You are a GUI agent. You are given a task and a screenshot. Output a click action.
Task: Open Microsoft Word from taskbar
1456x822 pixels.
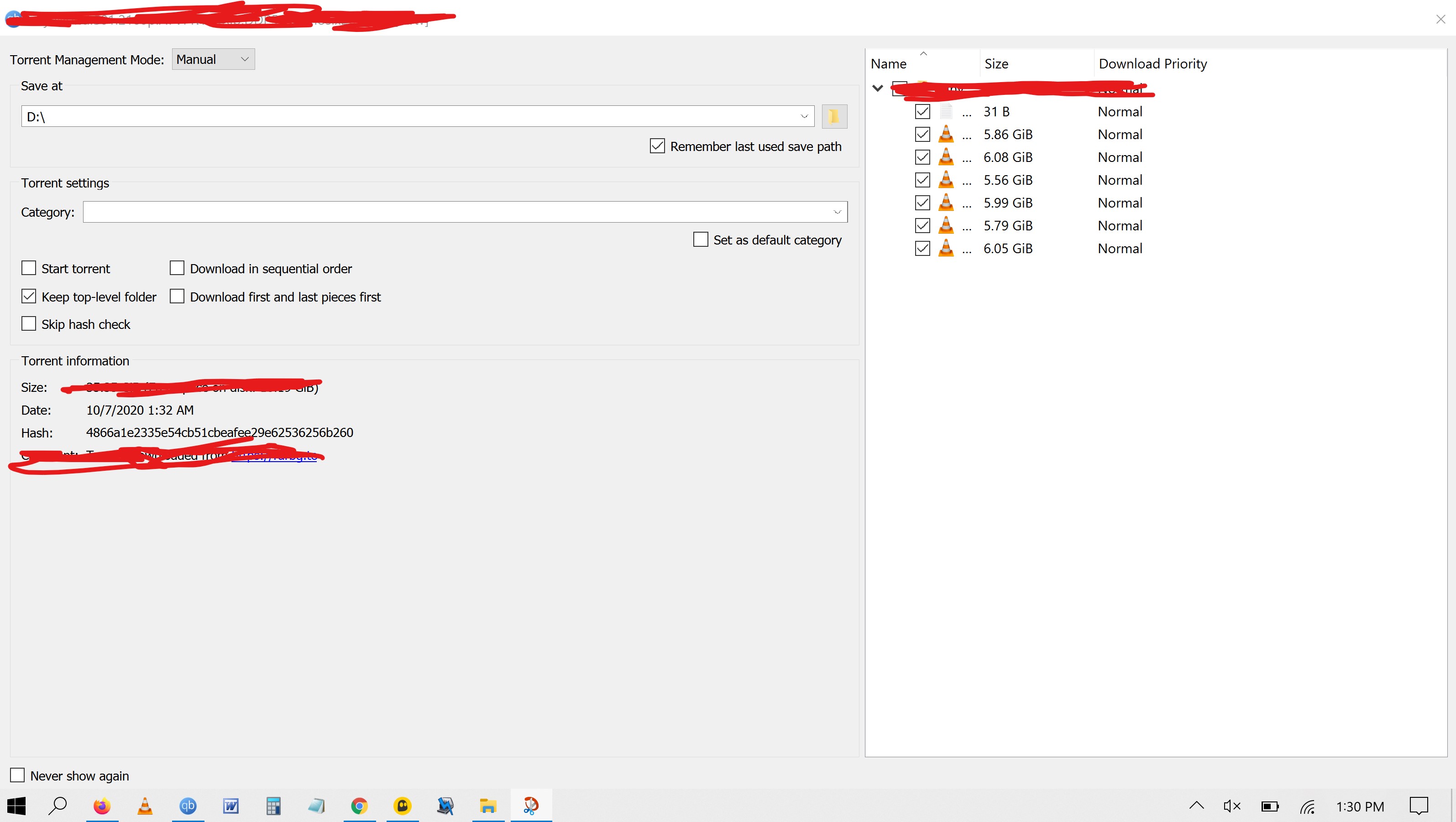(x=230, y=806)
